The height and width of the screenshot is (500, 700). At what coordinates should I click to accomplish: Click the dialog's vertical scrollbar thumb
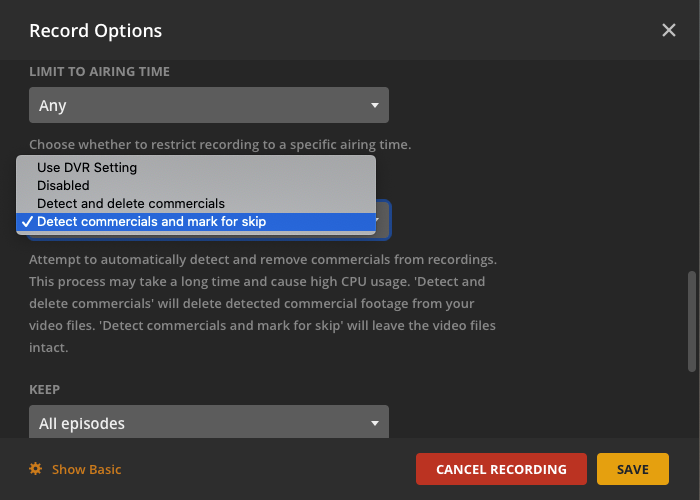coord(692,321)
